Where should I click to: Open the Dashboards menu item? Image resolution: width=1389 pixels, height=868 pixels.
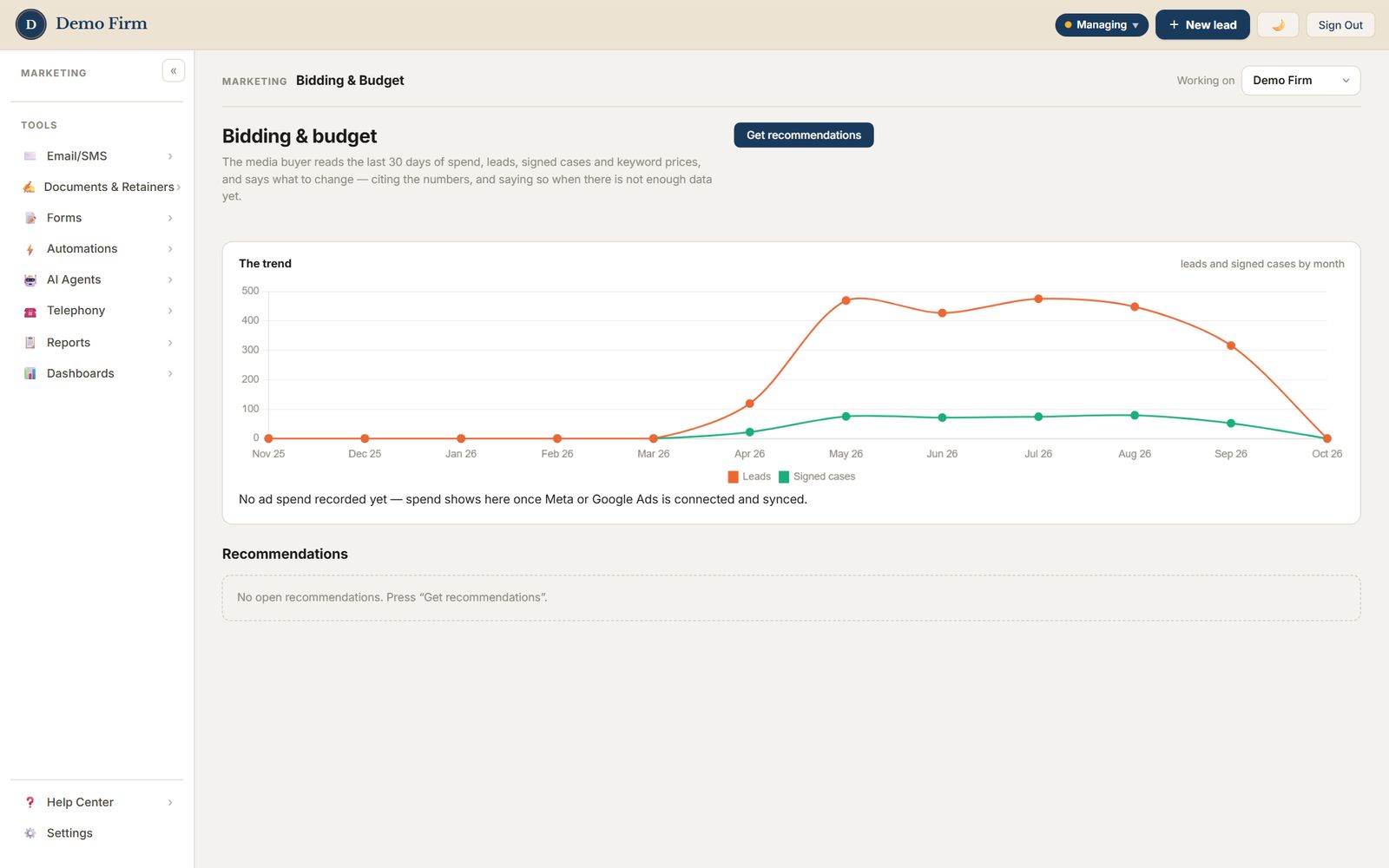(x=97, y=373)
